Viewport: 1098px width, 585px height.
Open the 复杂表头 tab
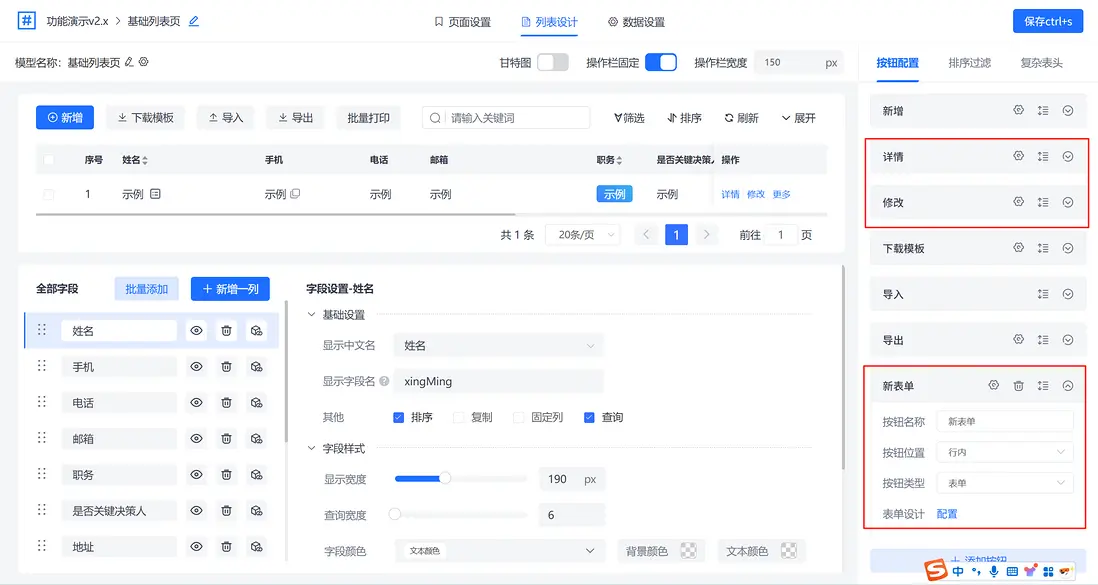point(1041,63)
